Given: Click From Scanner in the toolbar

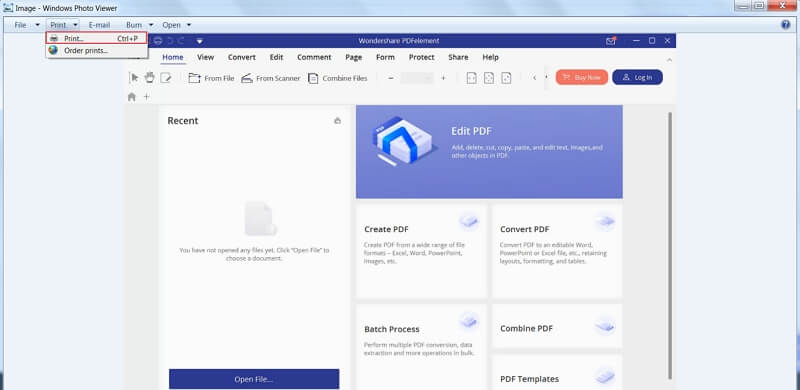Looking at the screenshot, I should coord(271,78).
